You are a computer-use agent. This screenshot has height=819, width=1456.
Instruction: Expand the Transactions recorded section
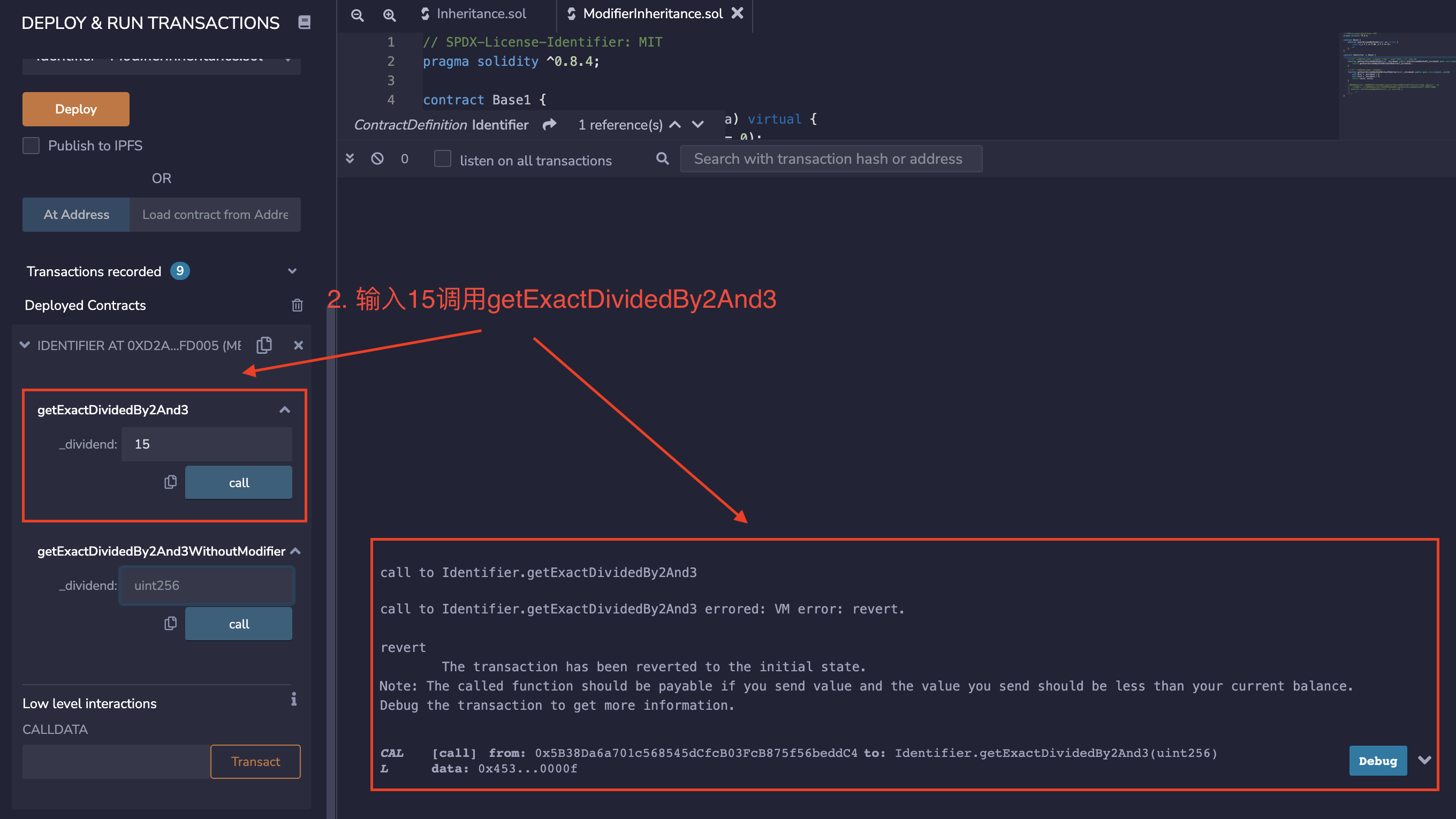(292, 271)
